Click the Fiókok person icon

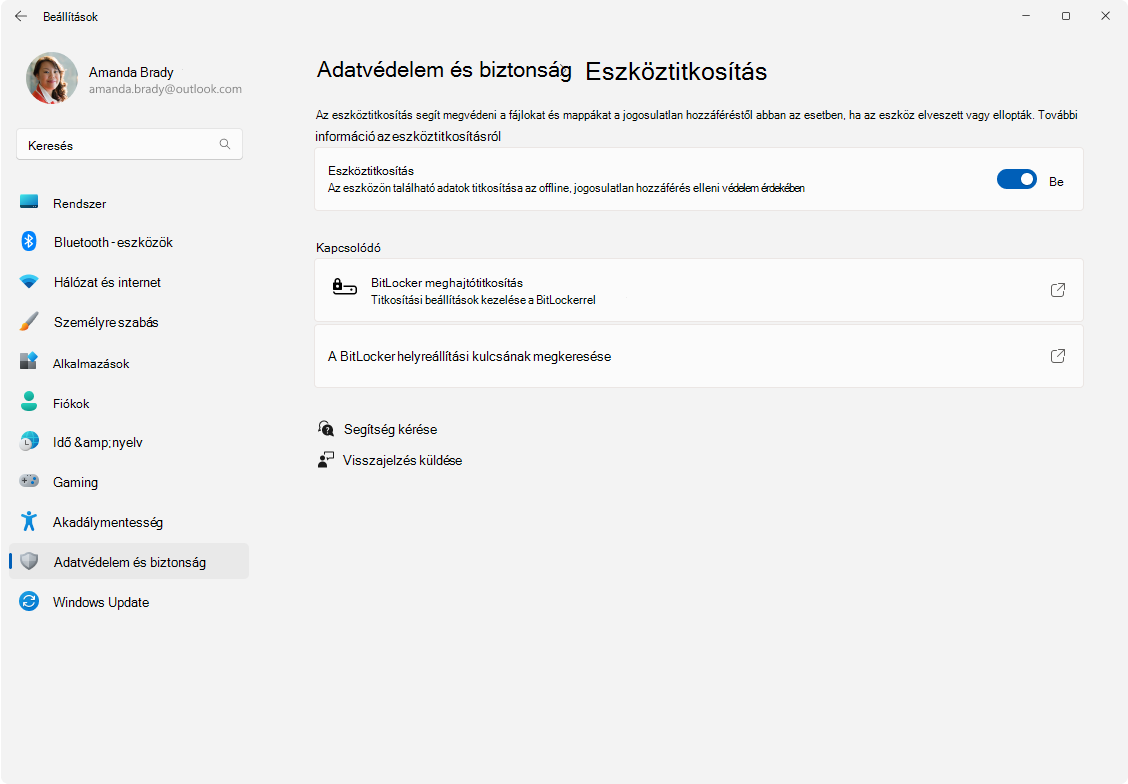coord(29,401)
